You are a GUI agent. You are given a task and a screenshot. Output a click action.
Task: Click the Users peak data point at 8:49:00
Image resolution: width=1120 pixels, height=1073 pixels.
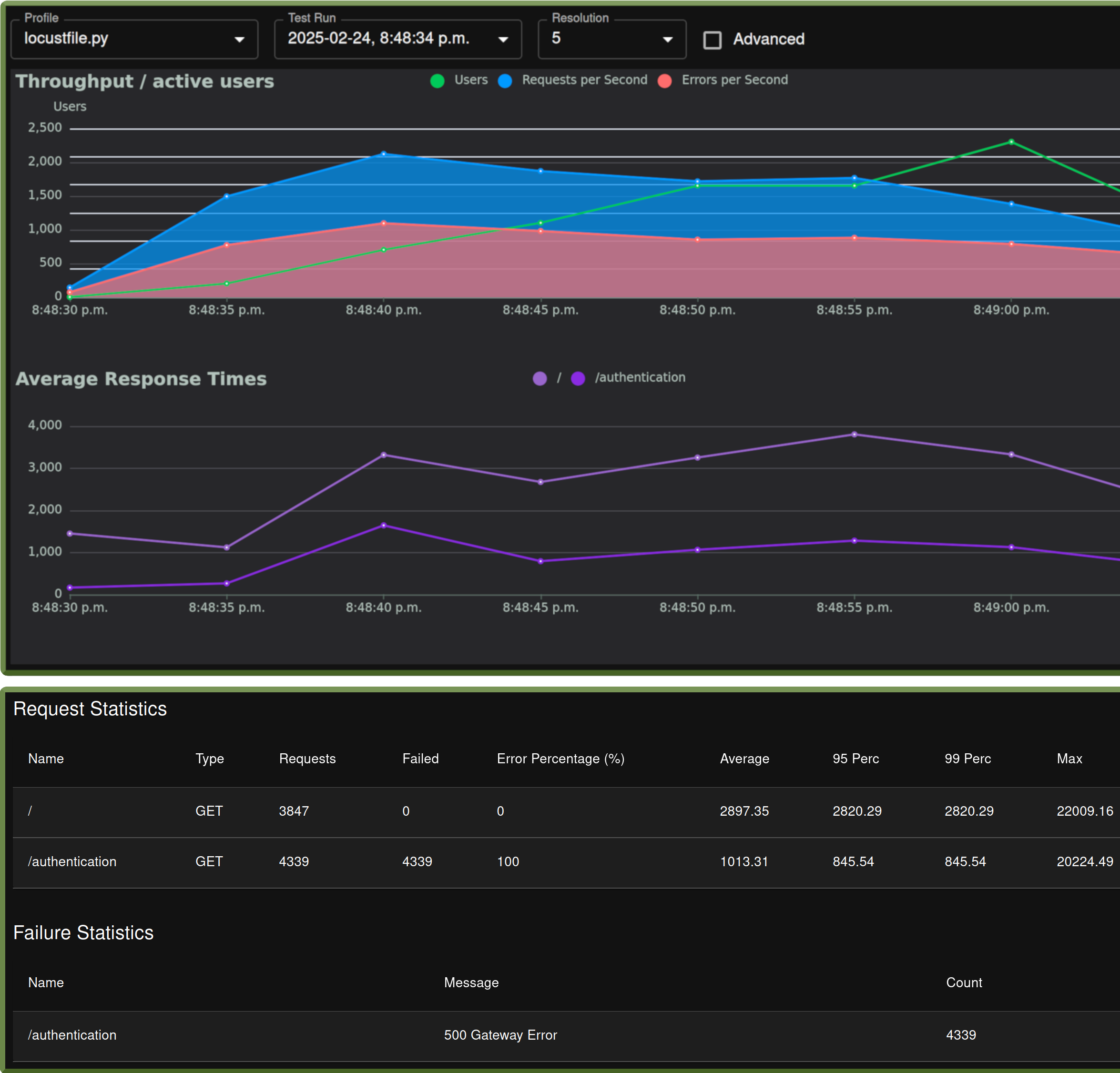1011,142
